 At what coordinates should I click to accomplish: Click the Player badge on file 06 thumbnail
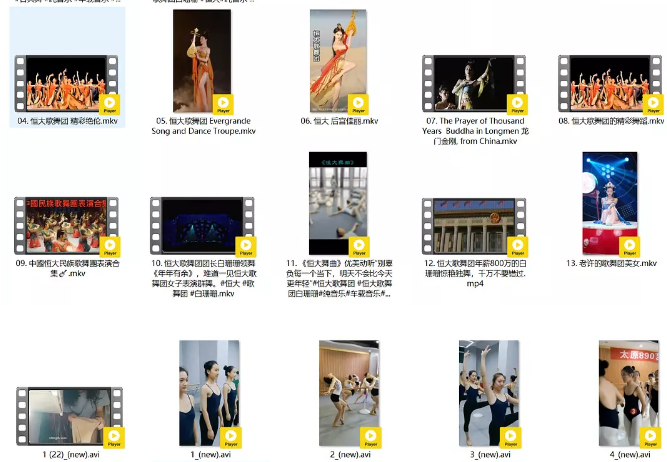(358, 105)
